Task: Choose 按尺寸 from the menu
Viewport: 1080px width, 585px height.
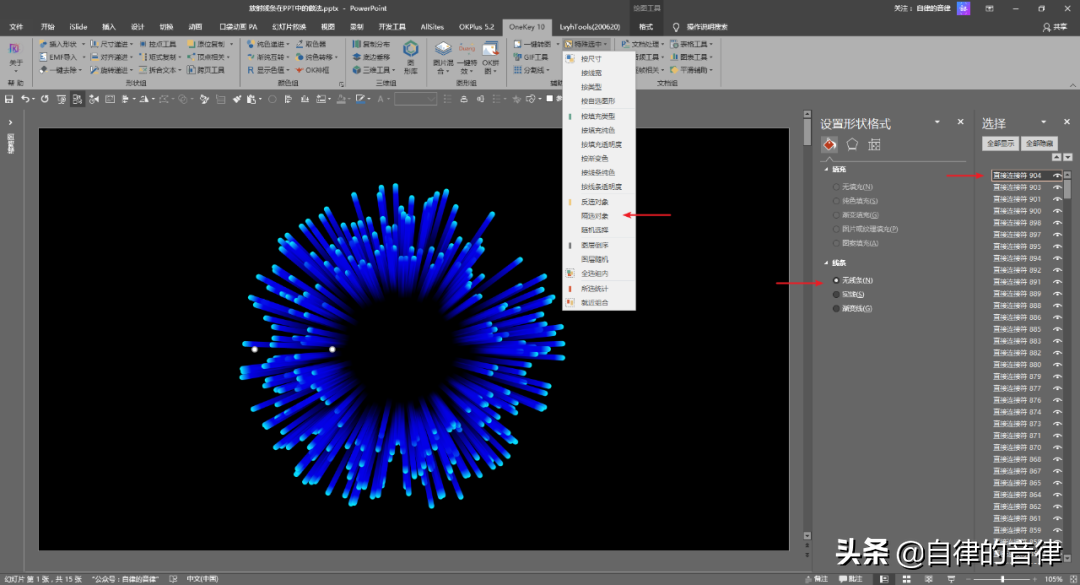Action: point(591,59)
